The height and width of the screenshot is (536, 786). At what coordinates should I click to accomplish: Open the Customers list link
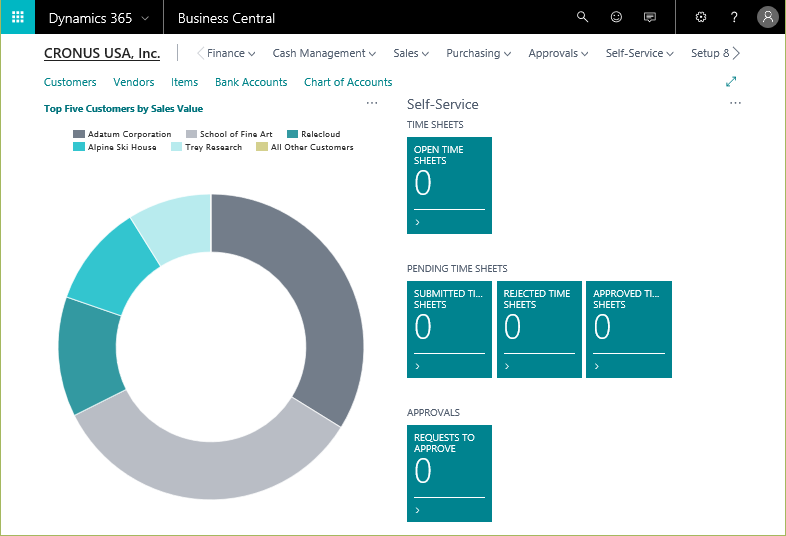click(70, 82)
